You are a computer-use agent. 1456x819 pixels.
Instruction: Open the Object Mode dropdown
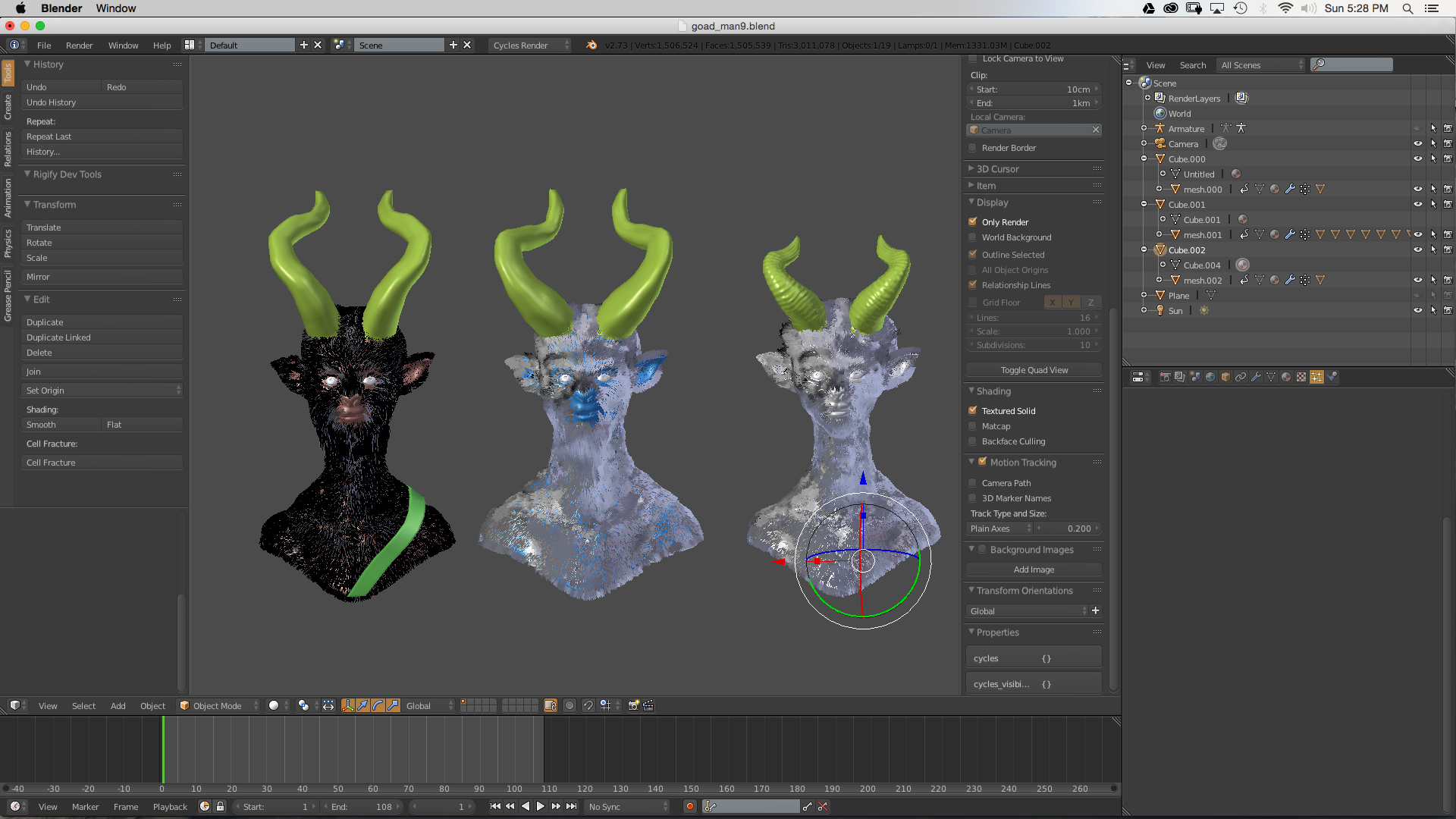coord(218,705)
